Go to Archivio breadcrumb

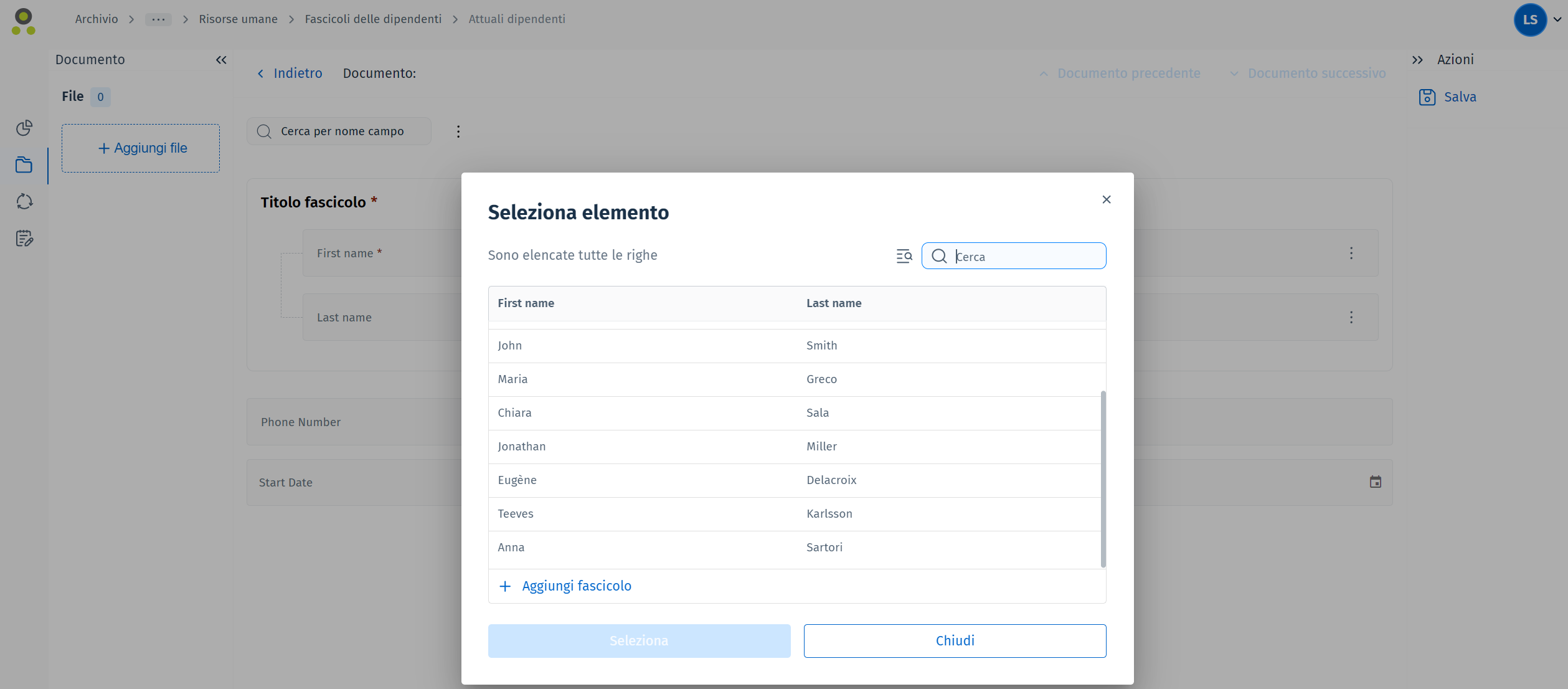coord(97,19)
